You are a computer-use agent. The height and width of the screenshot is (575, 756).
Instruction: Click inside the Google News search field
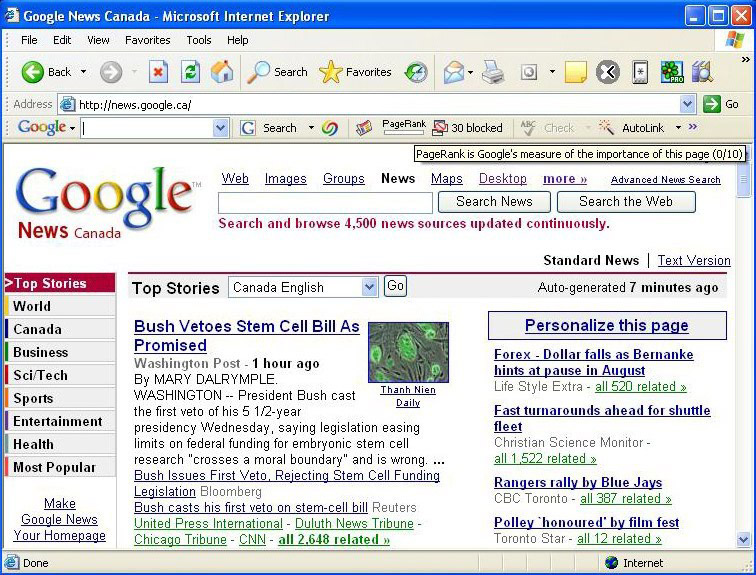[x=325, y=203]
